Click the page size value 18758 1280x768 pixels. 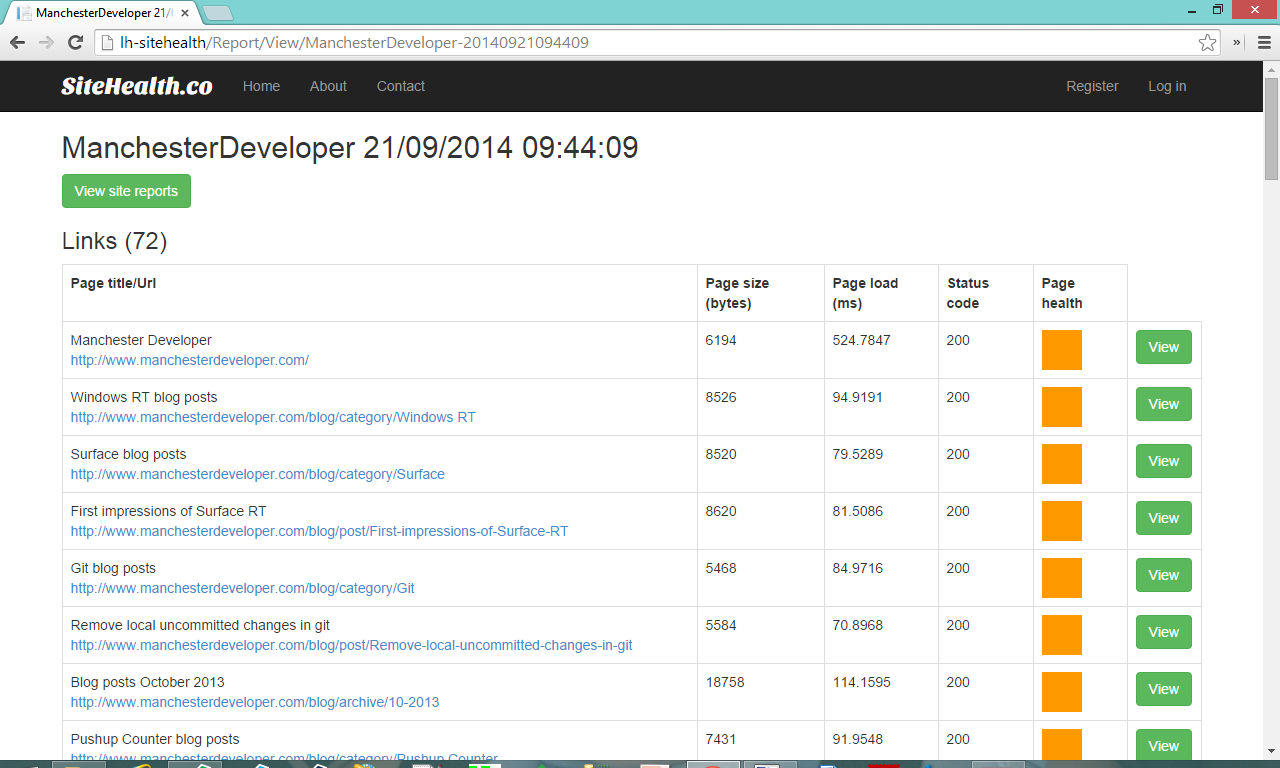point(725,682)
